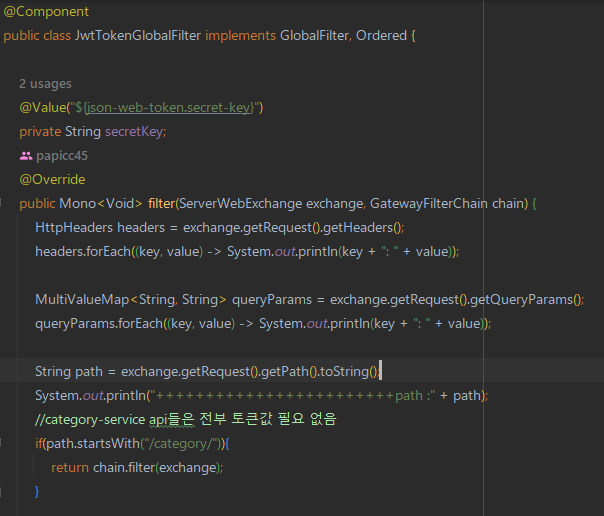Open the papicc45 author hint
Viewport: 604px width, 516px height.
pyautogui.click(x=62, y=156)
